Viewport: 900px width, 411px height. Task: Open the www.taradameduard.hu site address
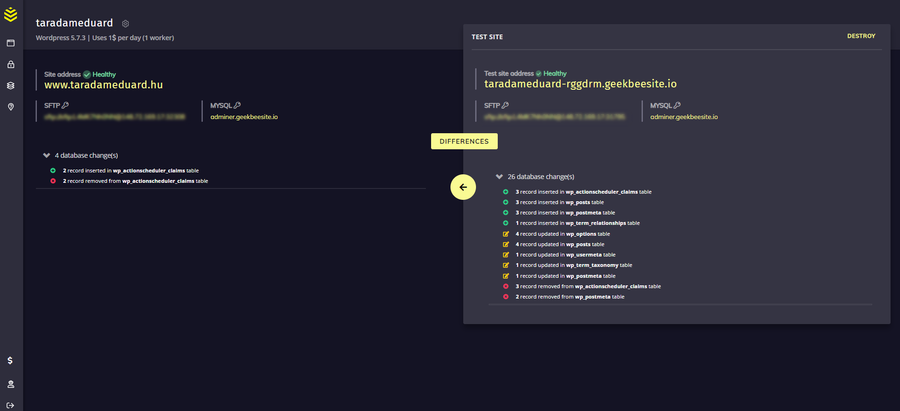point(103,85)
